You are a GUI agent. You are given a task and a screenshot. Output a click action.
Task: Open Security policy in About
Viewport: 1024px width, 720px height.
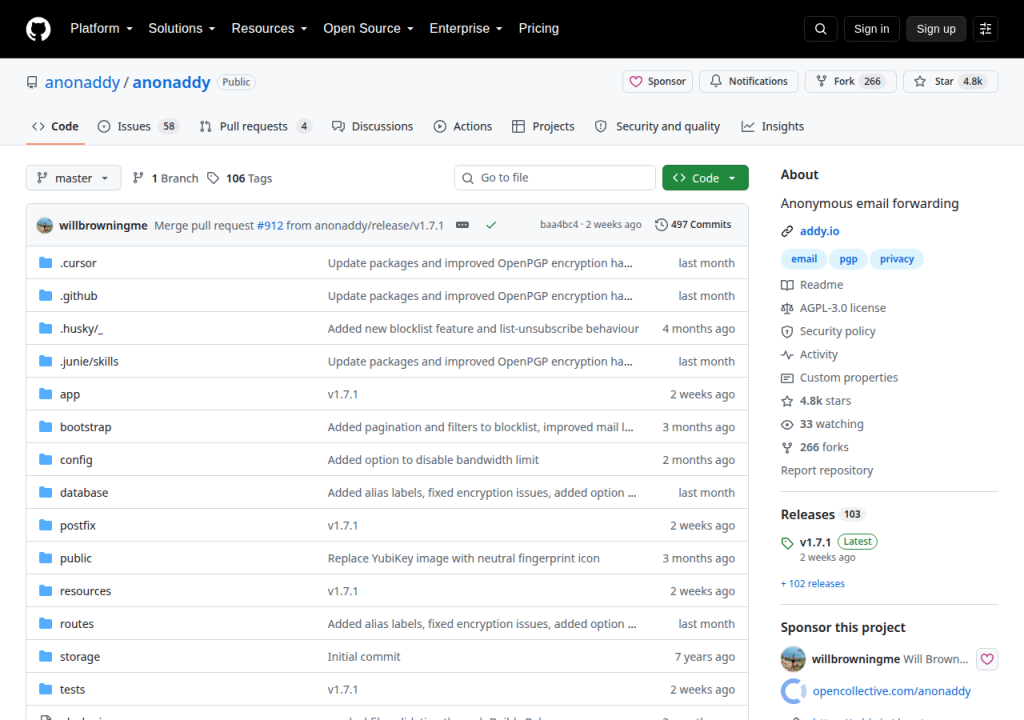click(828, 331)
